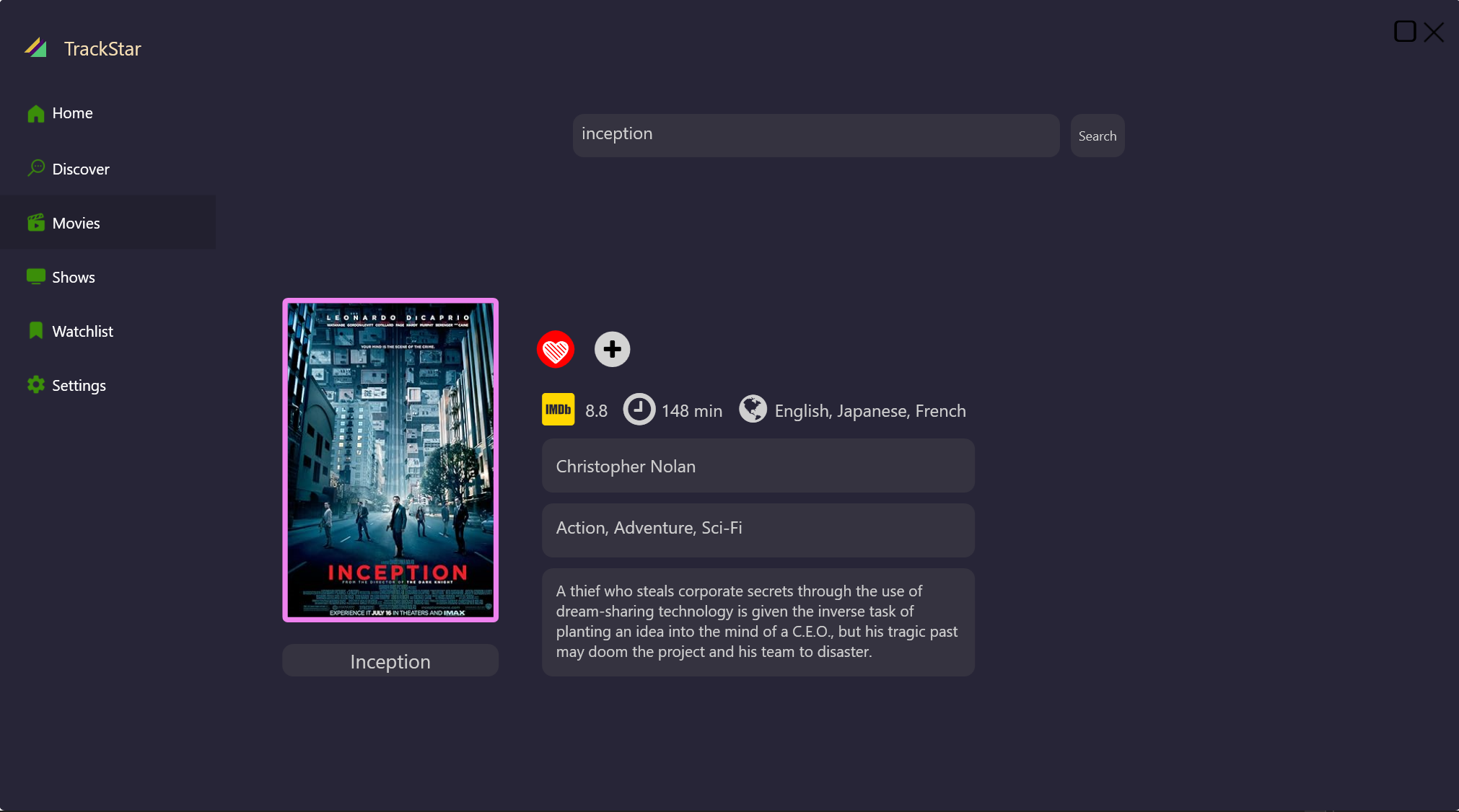Click the Movies clapperboard icon
This screenshot has width=1459, height=812.
point(35,223)
